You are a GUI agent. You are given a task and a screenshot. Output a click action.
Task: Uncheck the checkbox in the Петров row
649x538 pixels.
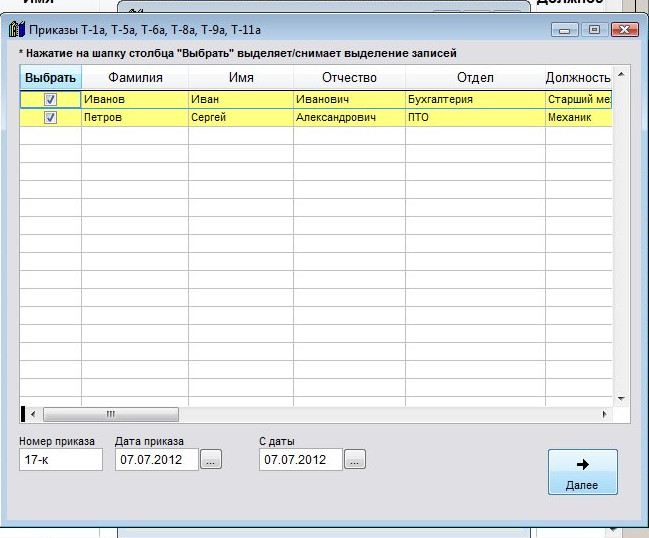(x=50, y=118)
